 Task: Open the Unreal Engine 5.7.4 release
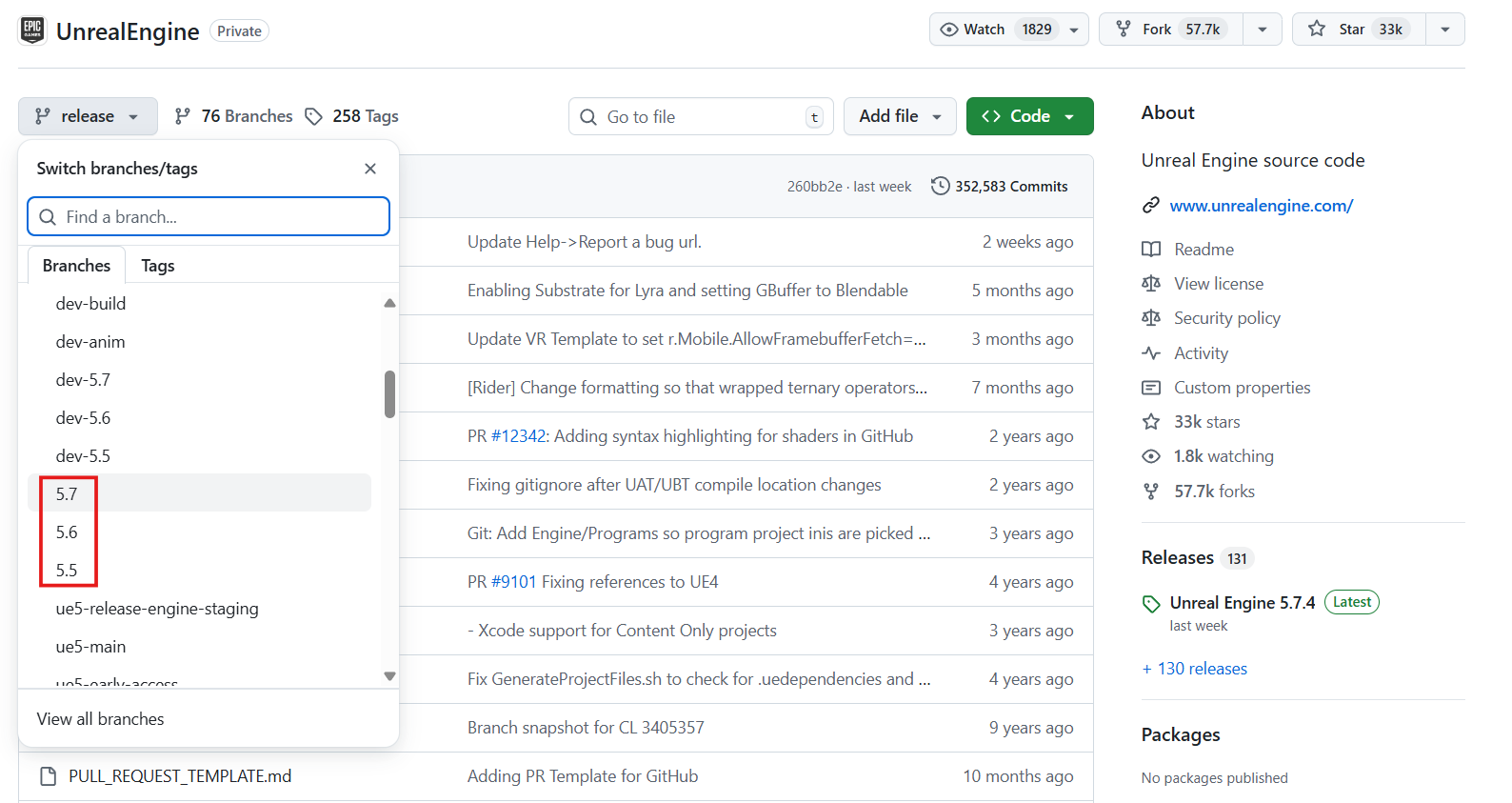[1243, 603]
